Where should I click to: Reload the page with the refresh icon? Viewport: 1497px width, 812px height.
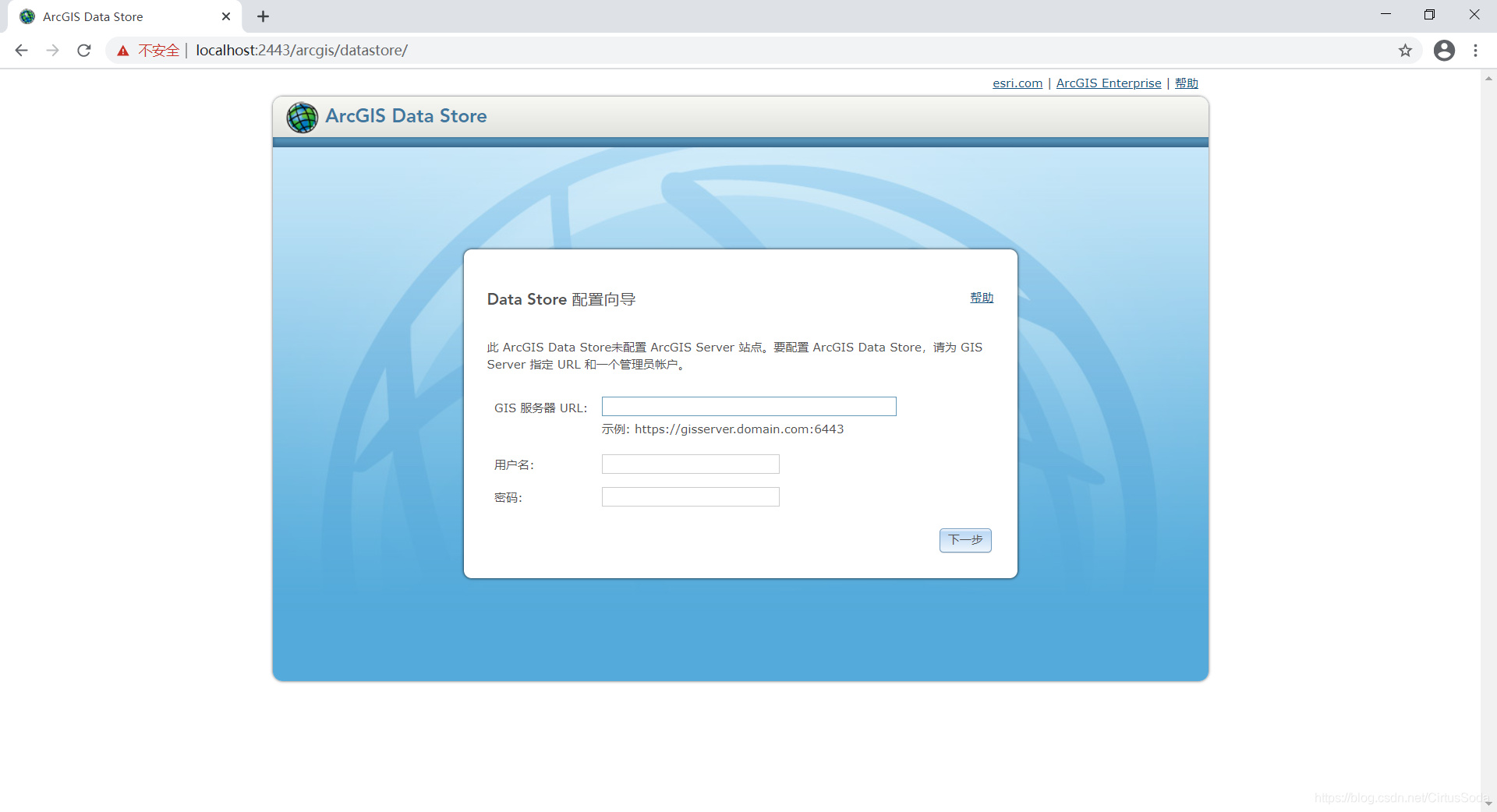[x=84, y=51]
